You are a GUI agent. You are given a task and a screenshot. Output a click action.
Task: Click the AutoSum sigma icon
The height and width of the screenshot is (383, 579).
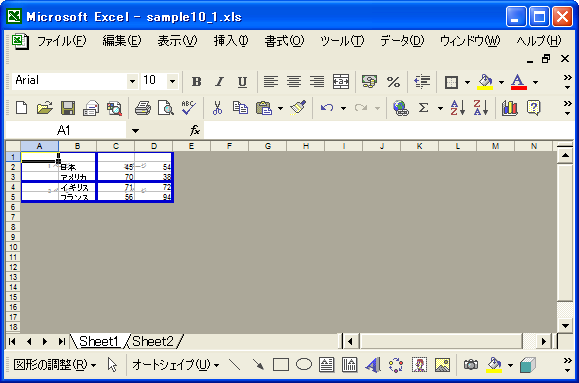coord(424,108)
